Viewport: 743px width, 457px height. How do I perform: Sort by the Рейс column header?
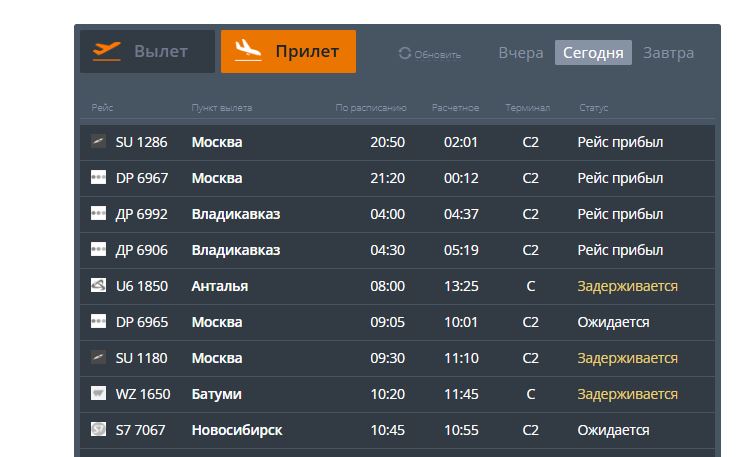coord(102,108)
